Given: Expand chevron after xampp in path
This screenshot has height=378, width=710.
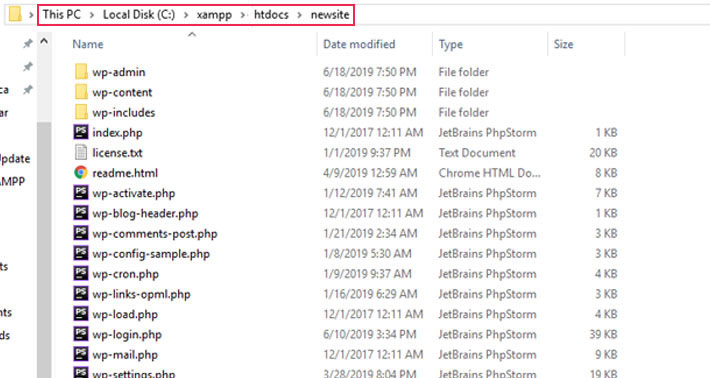Looking at the screenshot, I should 243,15.
